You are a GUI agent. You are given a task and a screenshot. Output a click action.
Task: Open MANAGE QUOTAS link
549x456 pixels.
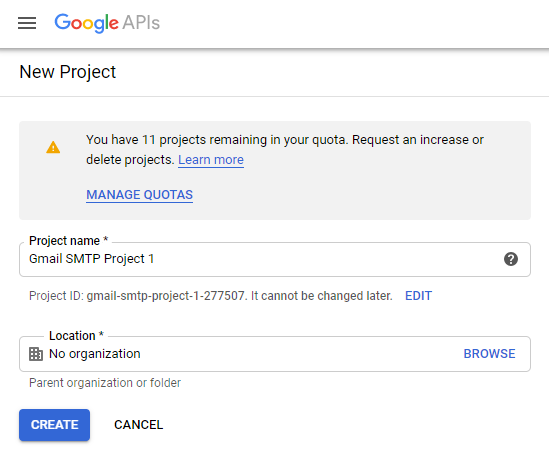tap(139, 195)
